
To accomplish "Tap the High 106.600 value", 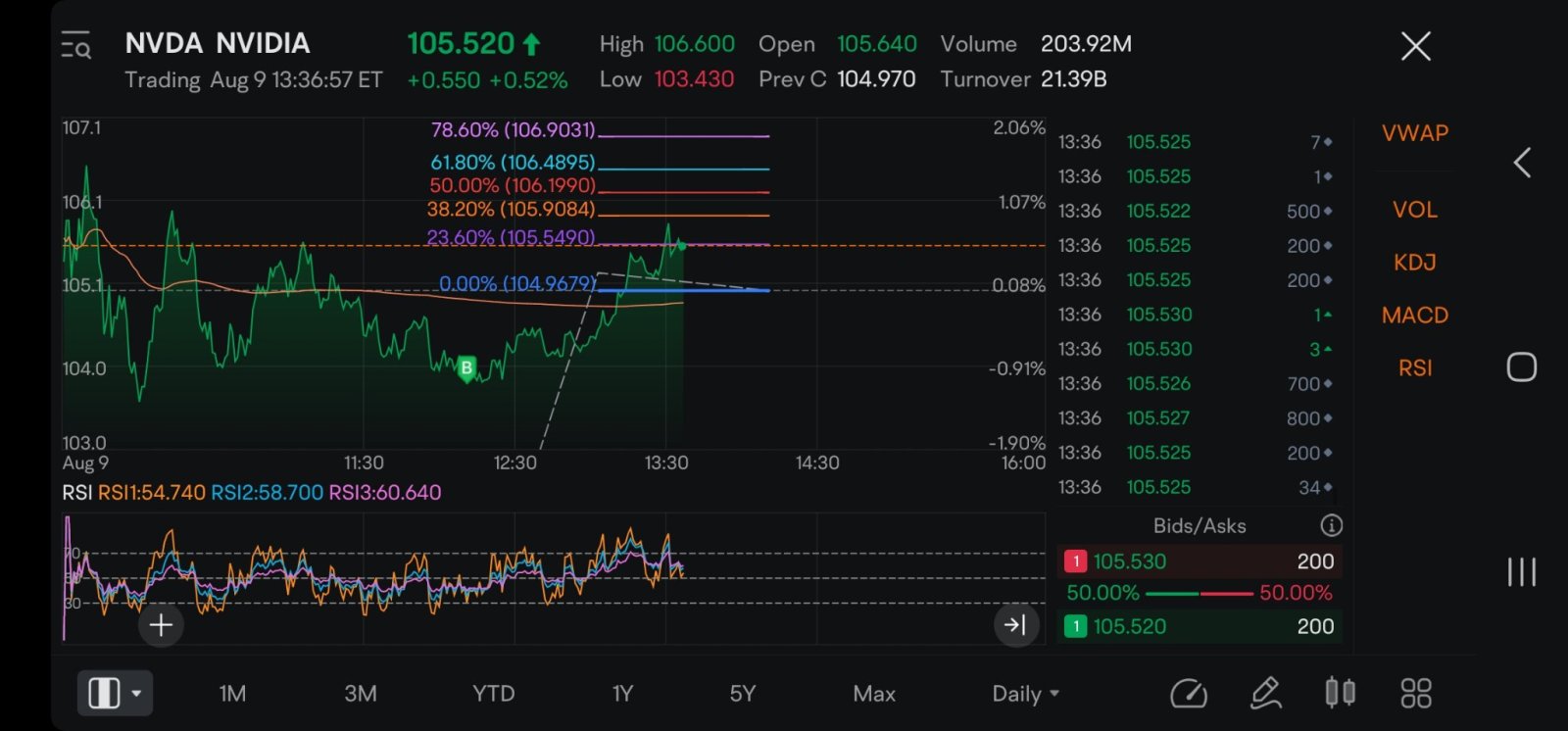I will 694,44.
